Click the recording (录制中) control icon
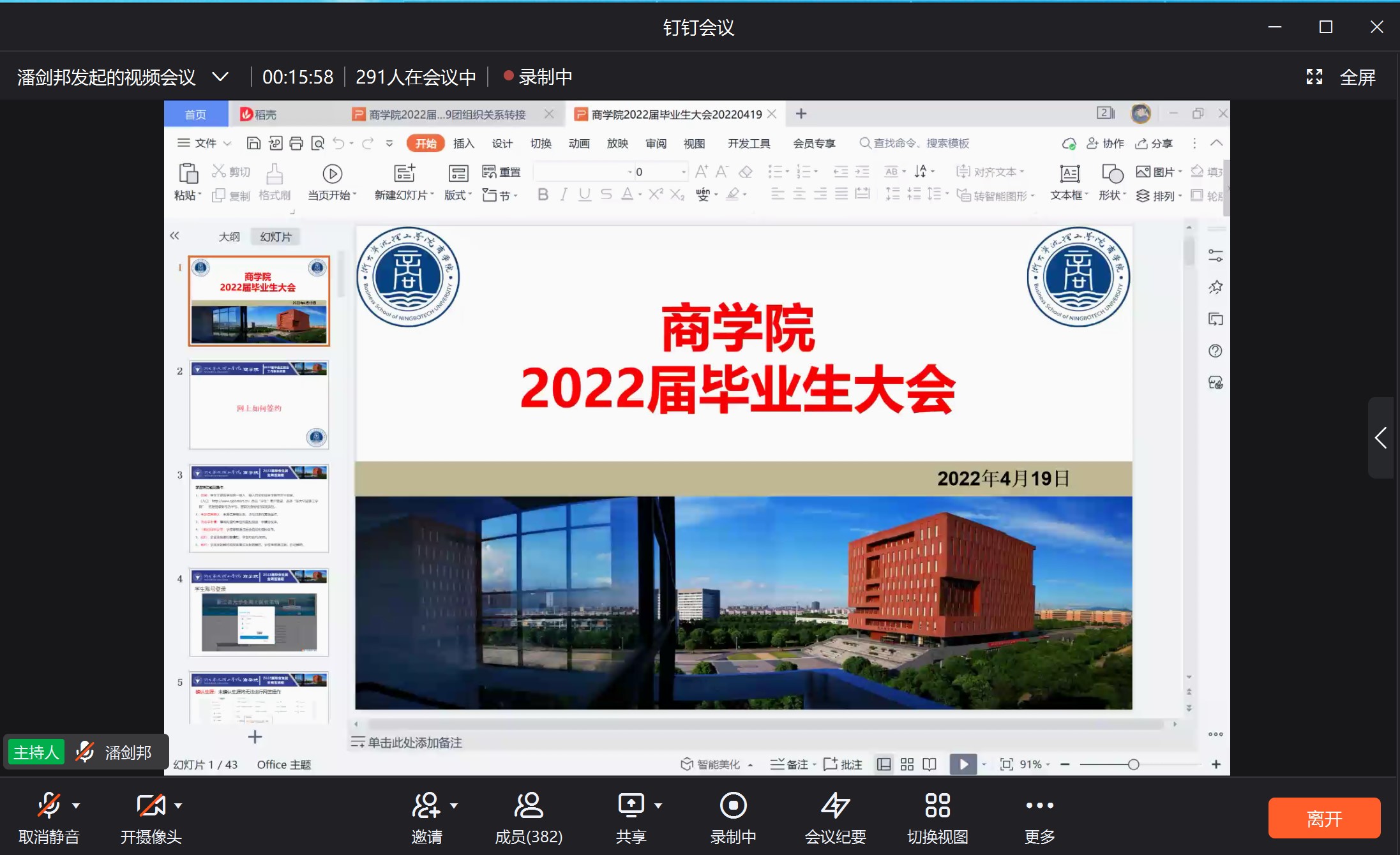This screenshot has width=1400, height=855. point(733,806)
